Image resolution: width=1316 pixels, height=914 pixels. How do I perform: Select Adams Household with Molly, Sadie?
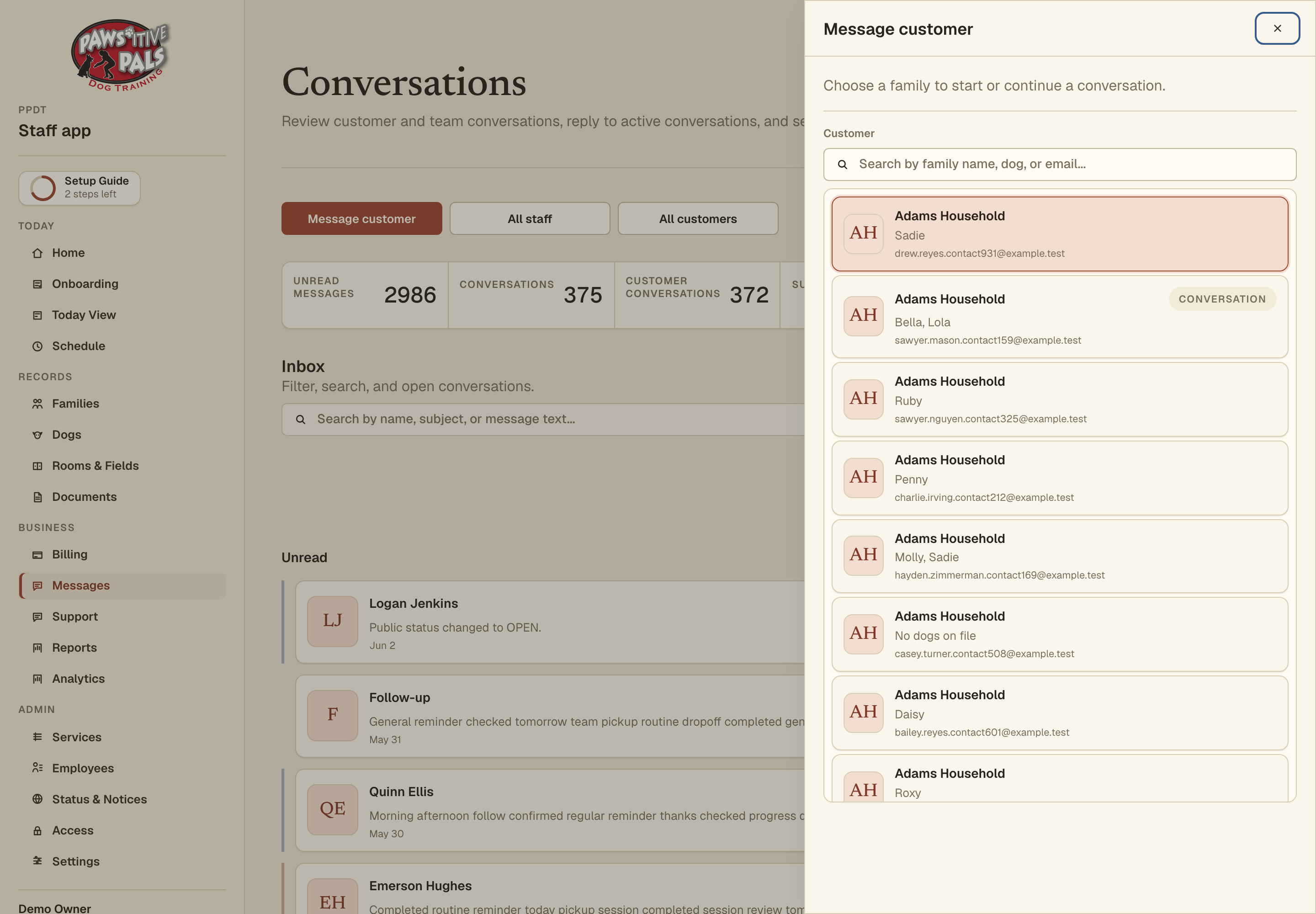tap(1060, 556)
